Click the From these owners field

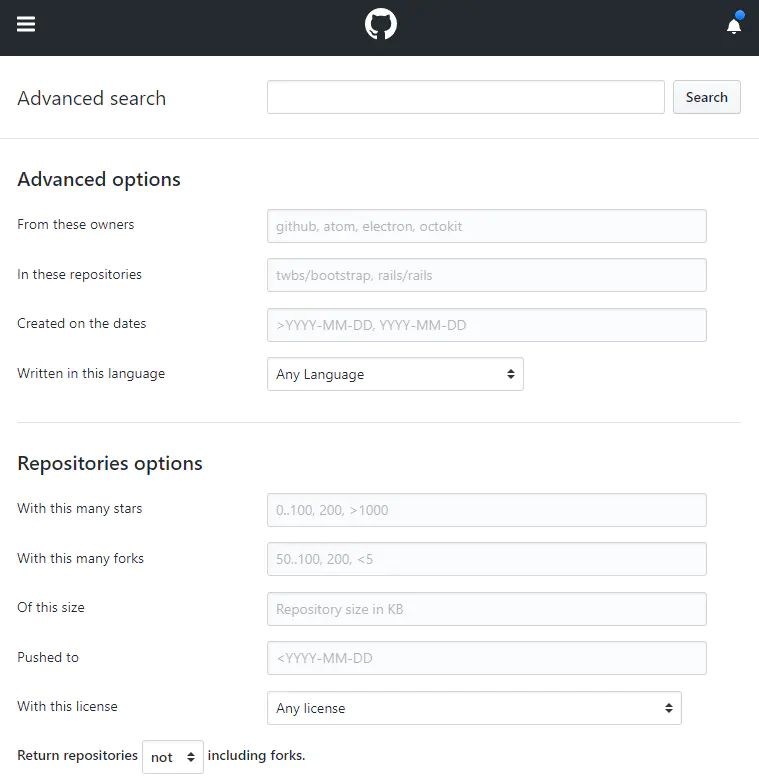[486, 226]
